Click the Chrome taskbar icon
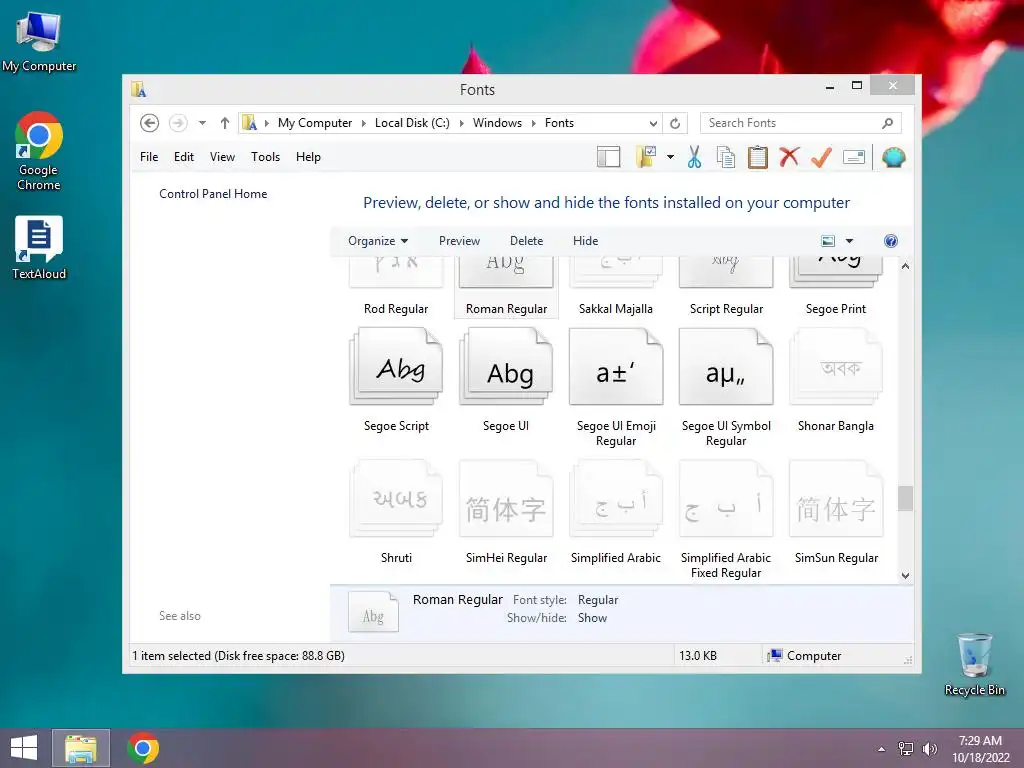The image size is (1024, 768). coord(143,748)
